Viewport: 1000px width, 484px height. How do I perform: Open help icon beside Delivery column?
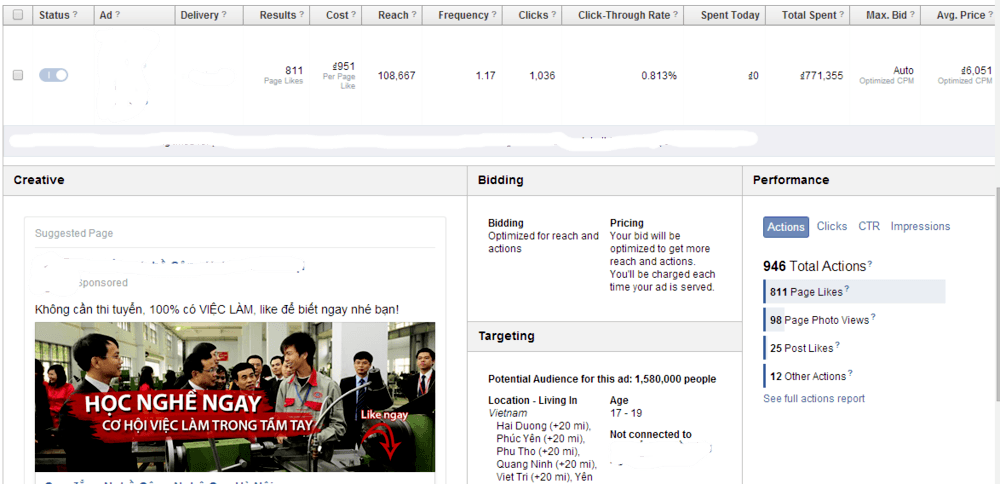point(224,15)
